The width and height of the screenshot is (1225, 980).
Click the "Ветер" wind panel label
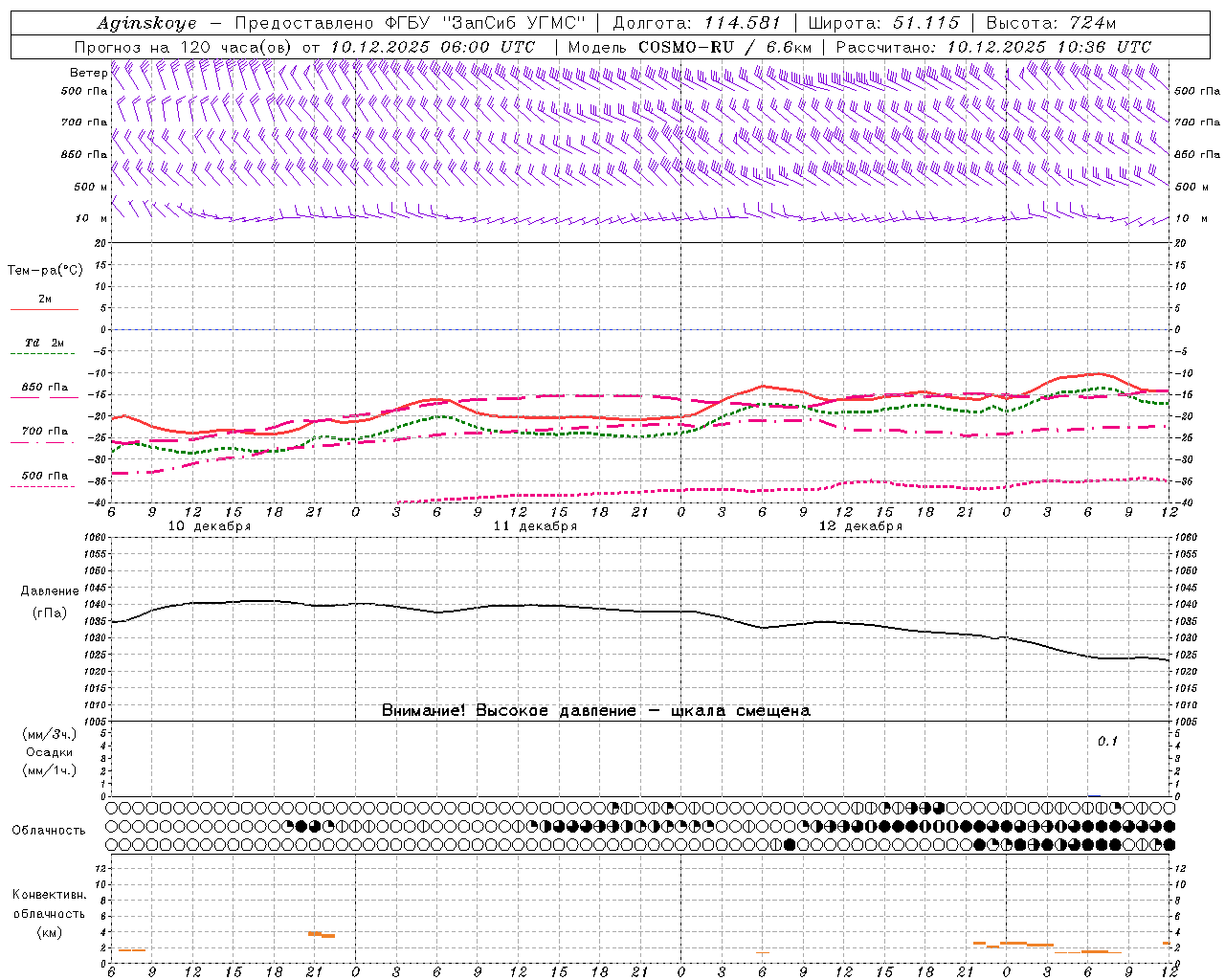pyautogui.click(x=88, y=73)
